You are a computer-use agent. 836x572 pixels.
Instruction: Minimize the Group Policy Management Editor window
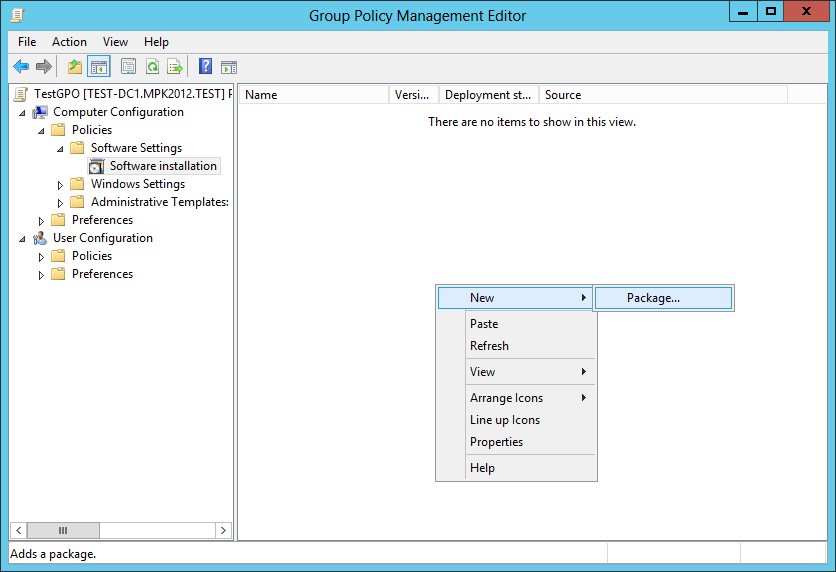(x=743, y=12)
